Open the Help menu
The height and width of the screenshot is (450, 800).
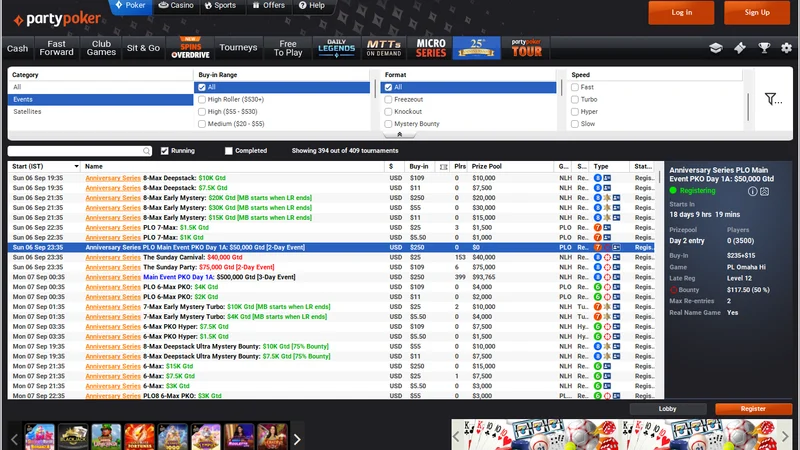pos(312,6)
